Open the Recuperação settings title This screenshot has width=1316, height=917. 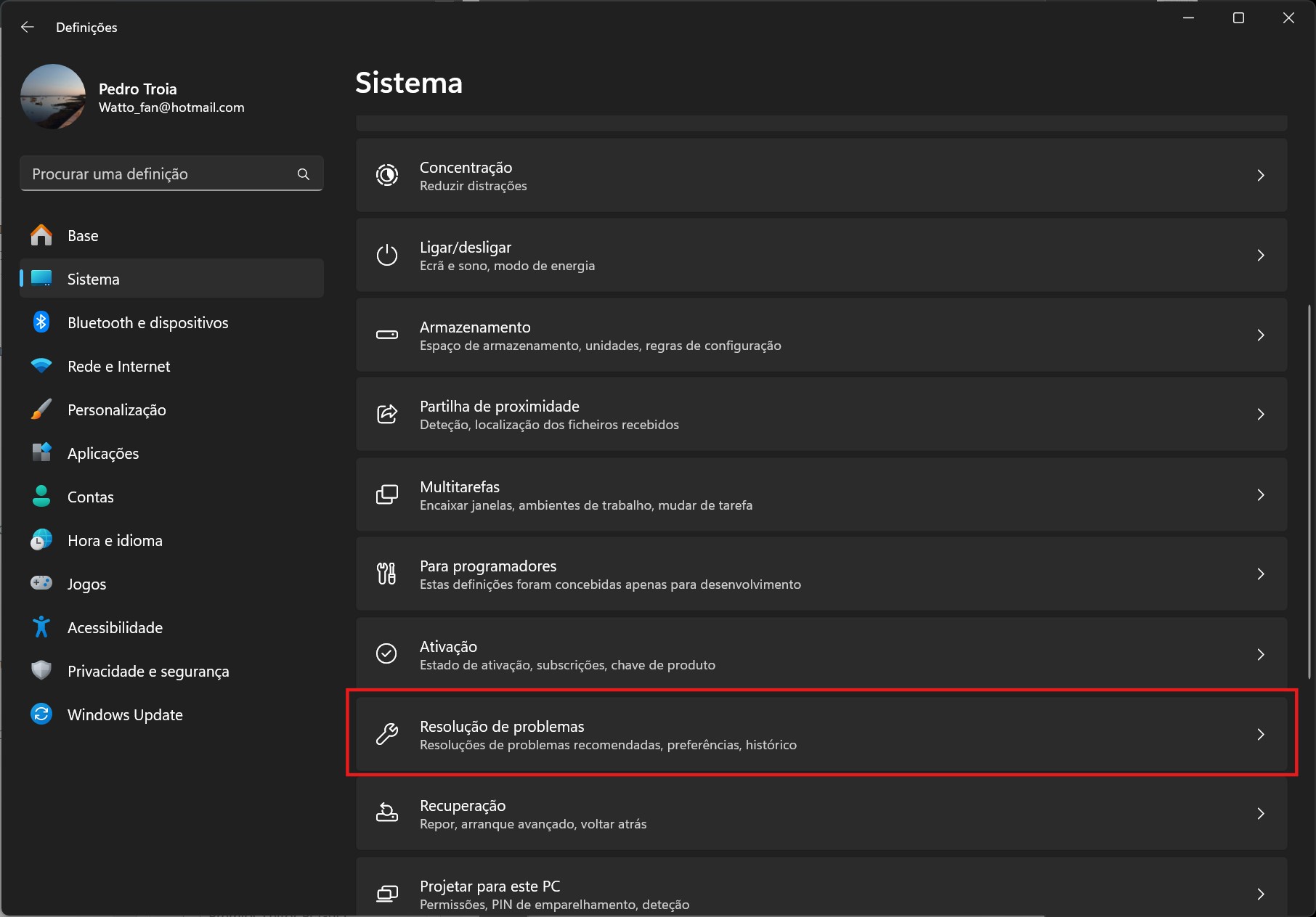[463, 805]
